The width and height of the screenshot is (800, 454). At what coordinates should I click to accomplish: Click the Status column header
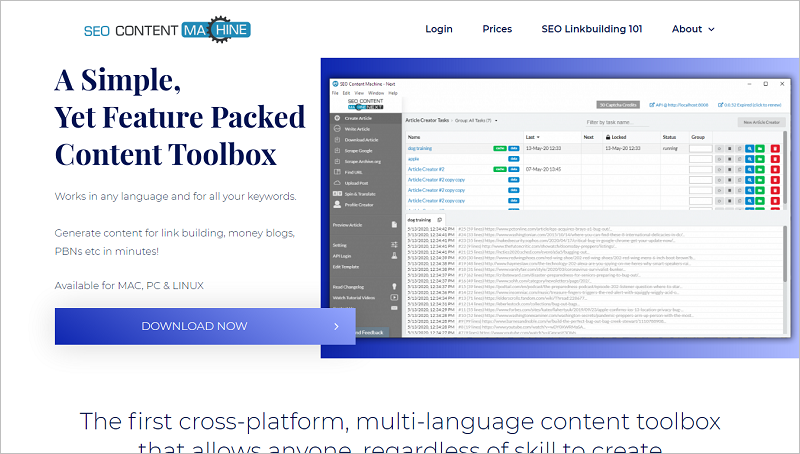coord(669,137)
